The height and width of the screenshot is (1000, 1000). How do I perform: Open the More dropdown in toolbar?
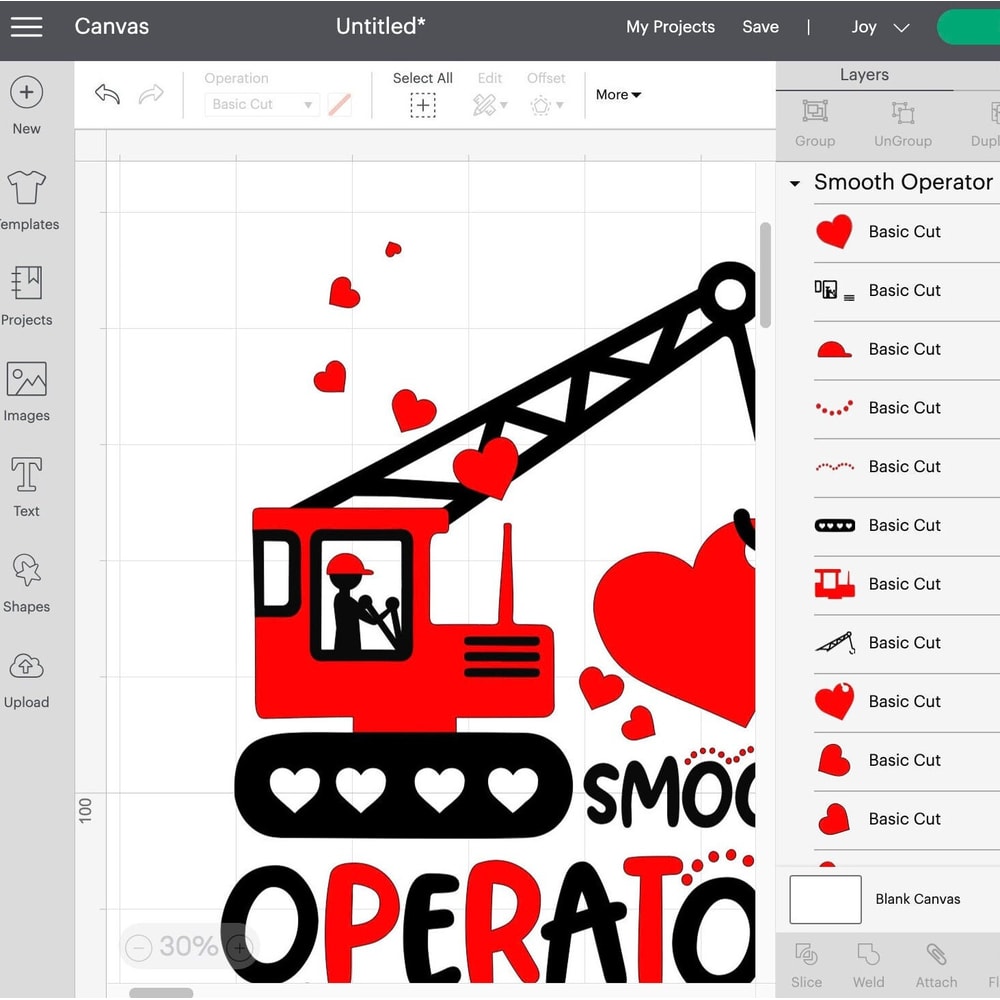point(617,94)
